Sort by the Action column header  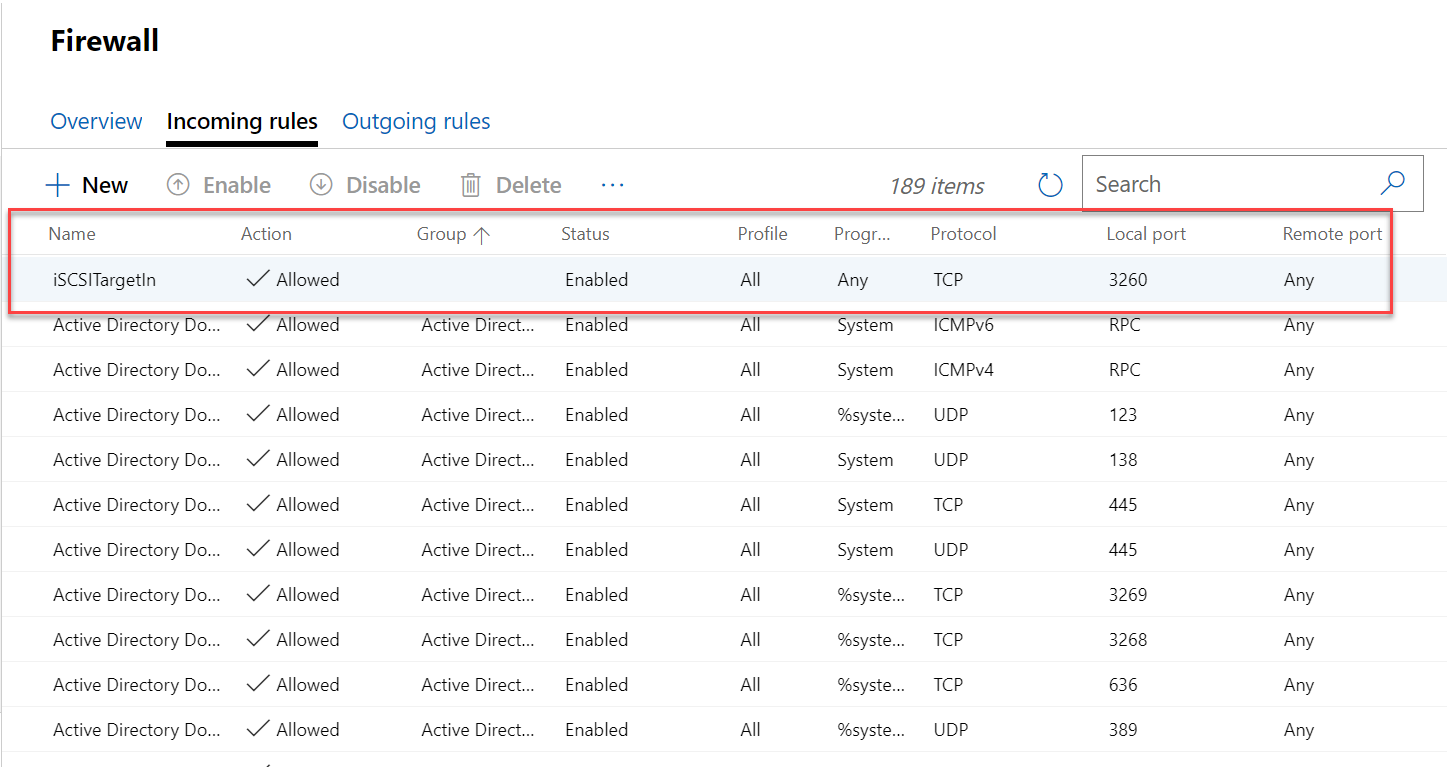click(x=266, y=234)
